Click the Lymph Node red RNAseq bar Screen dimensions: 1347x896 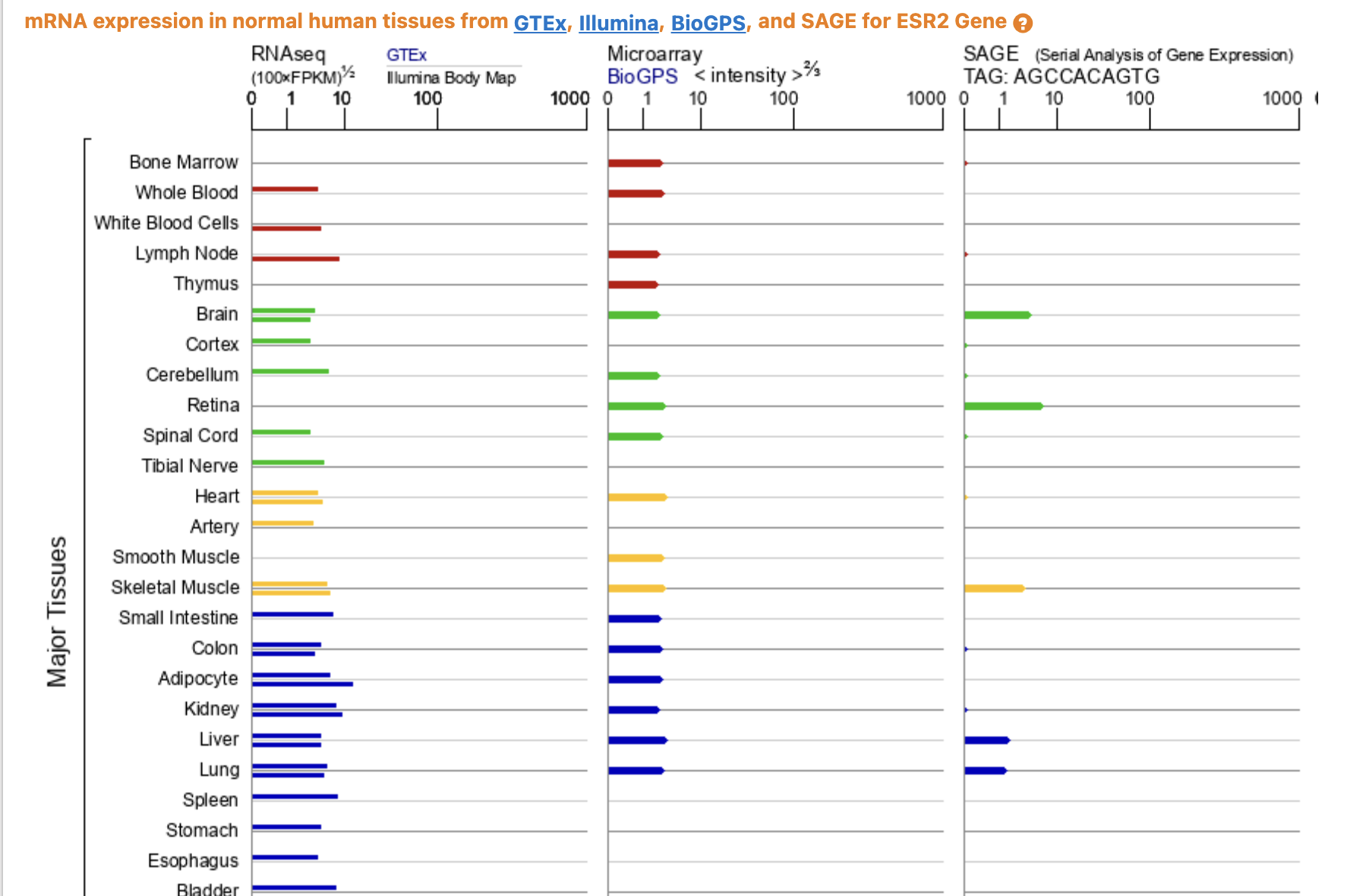295,259
